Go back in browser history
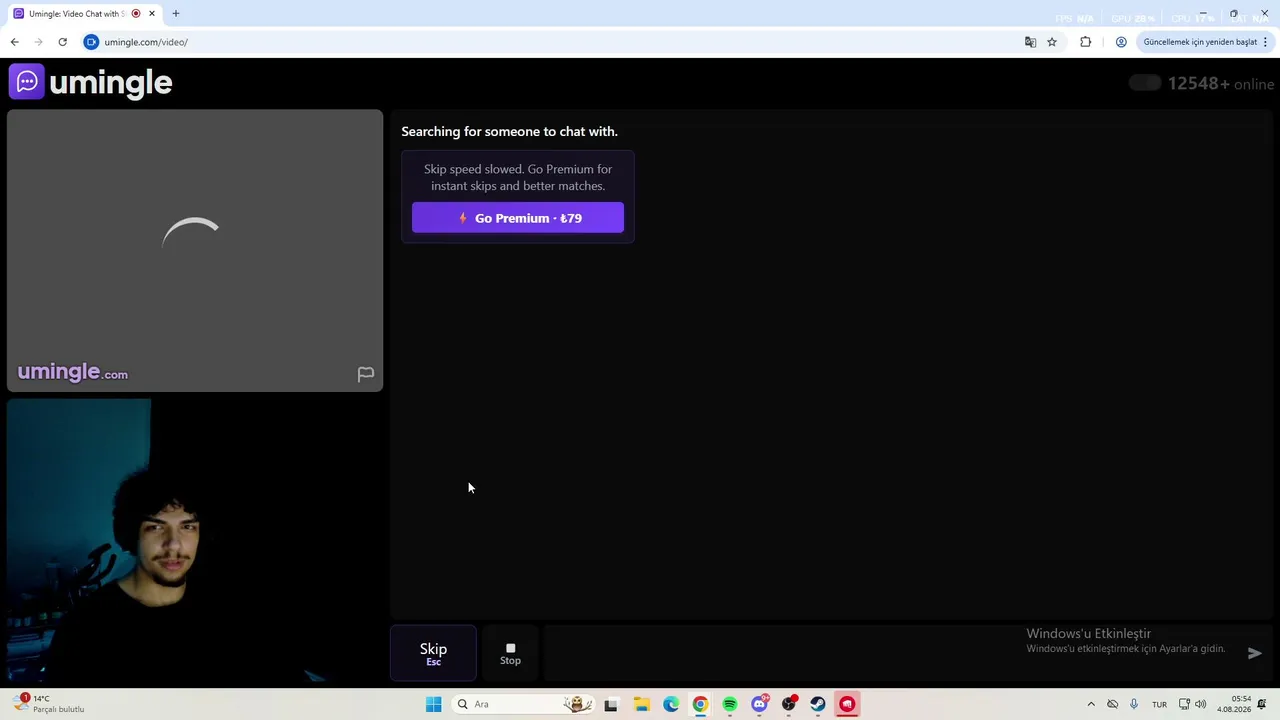Image resolution: width=1280 pixels, height=720 pixels. [x=14, y=42]
